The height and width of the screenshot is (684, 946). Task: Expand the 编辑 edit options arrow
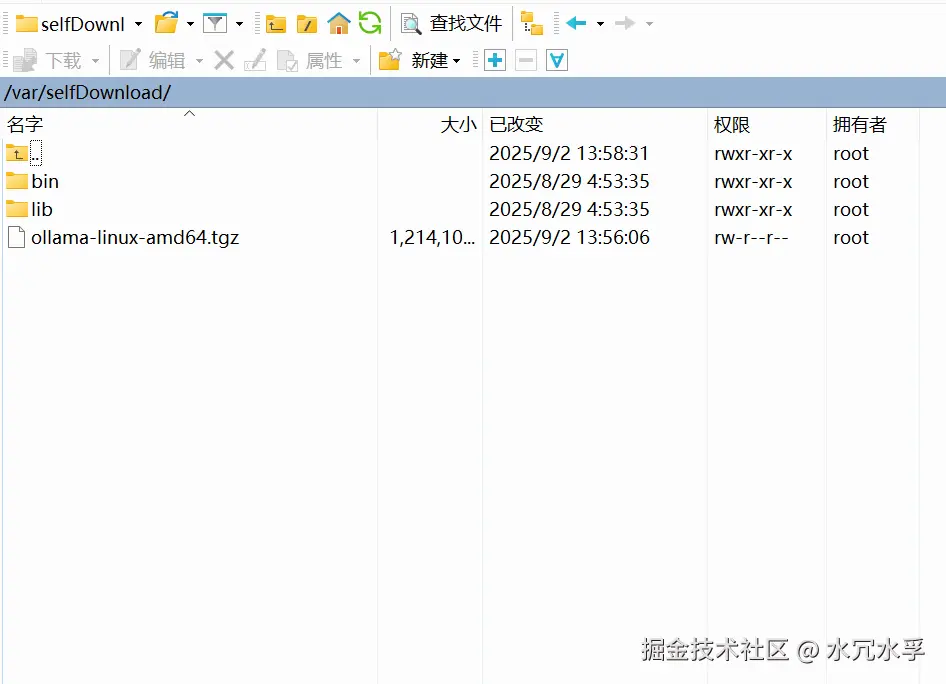tap(199, 61)
